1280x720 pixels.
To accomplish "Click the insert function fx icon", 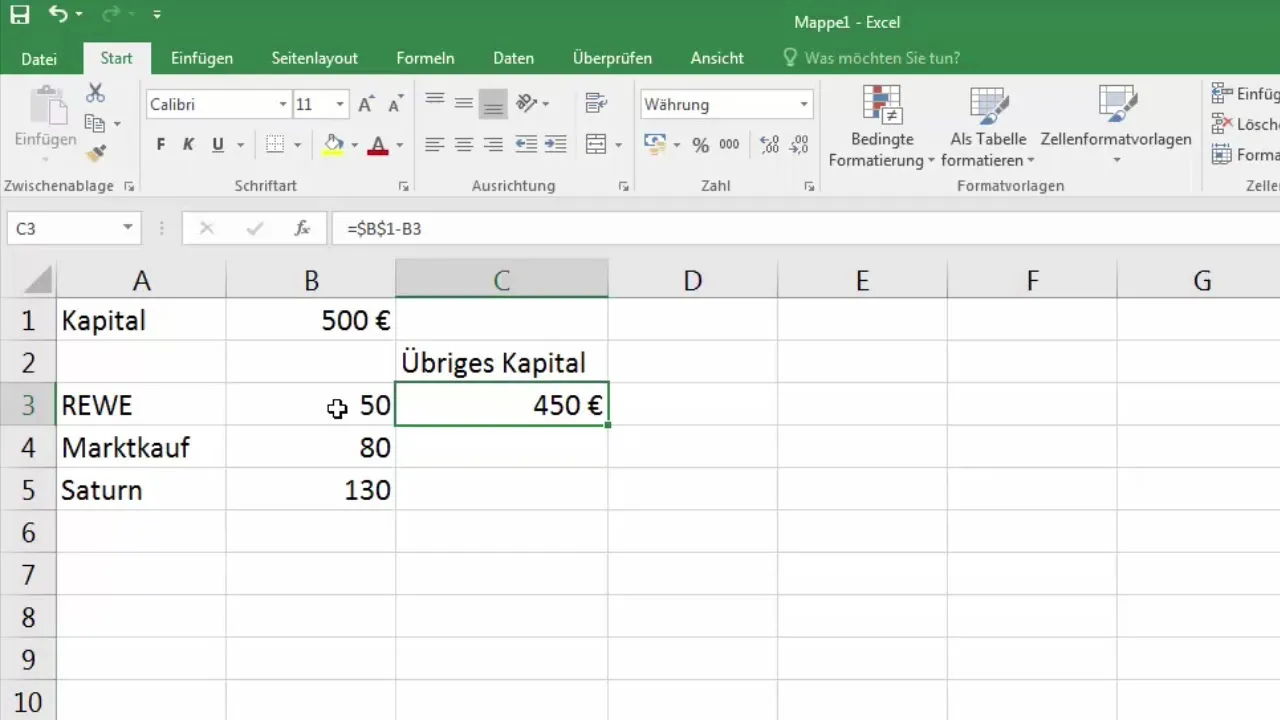I will (x=302, y=228).
